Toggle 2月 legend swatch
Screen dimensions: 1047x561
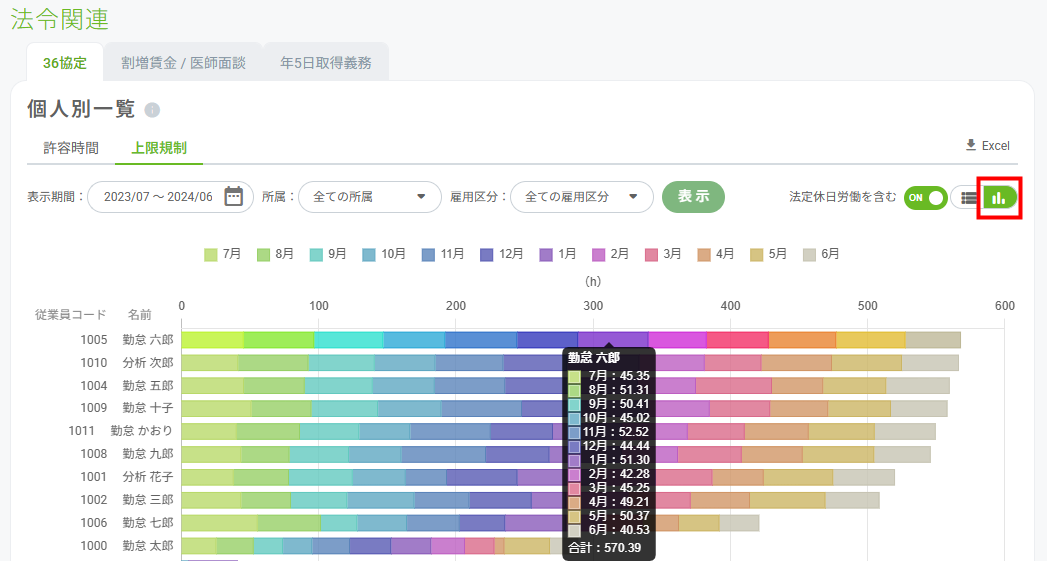coord(598,254)
